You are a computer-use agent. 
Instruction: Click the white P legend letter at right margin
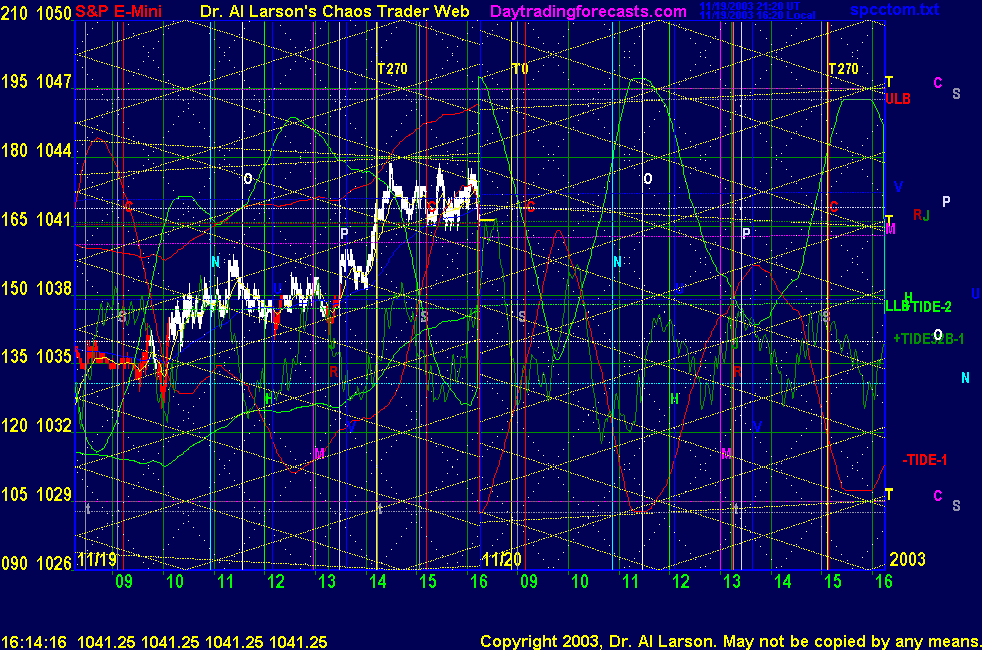946,201
